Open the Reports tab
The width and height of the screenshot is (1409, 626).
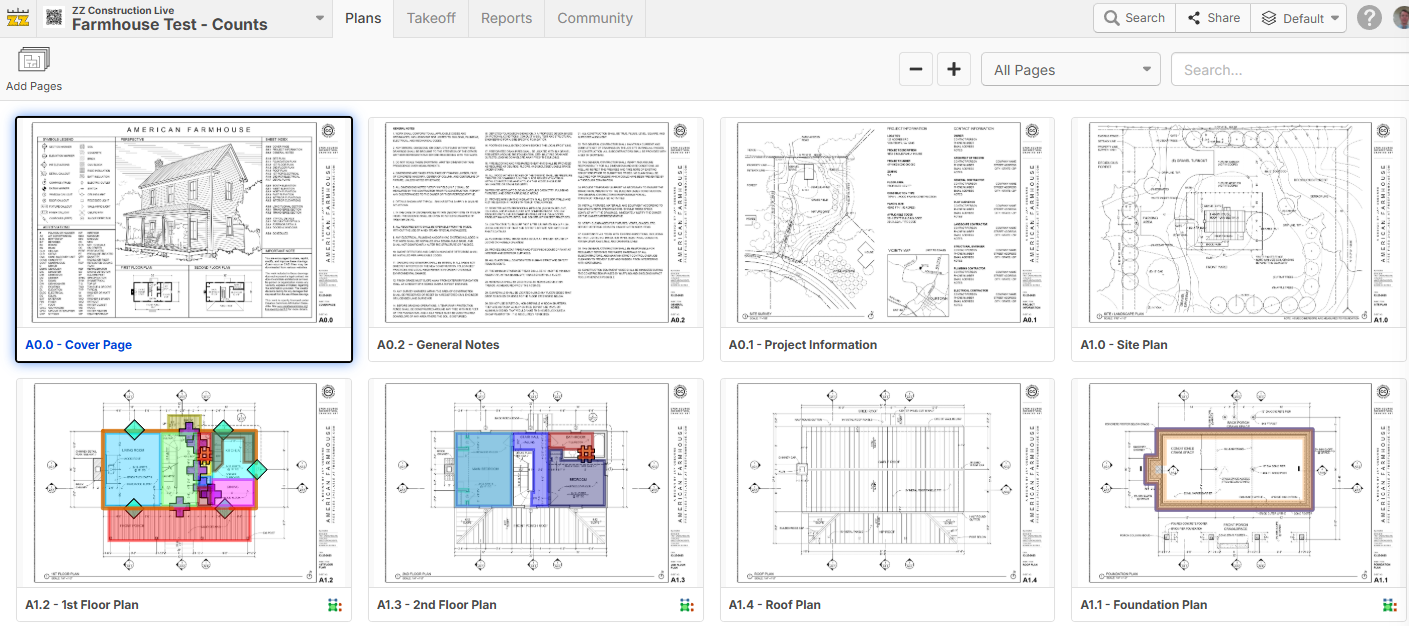[x=506, y=18]
